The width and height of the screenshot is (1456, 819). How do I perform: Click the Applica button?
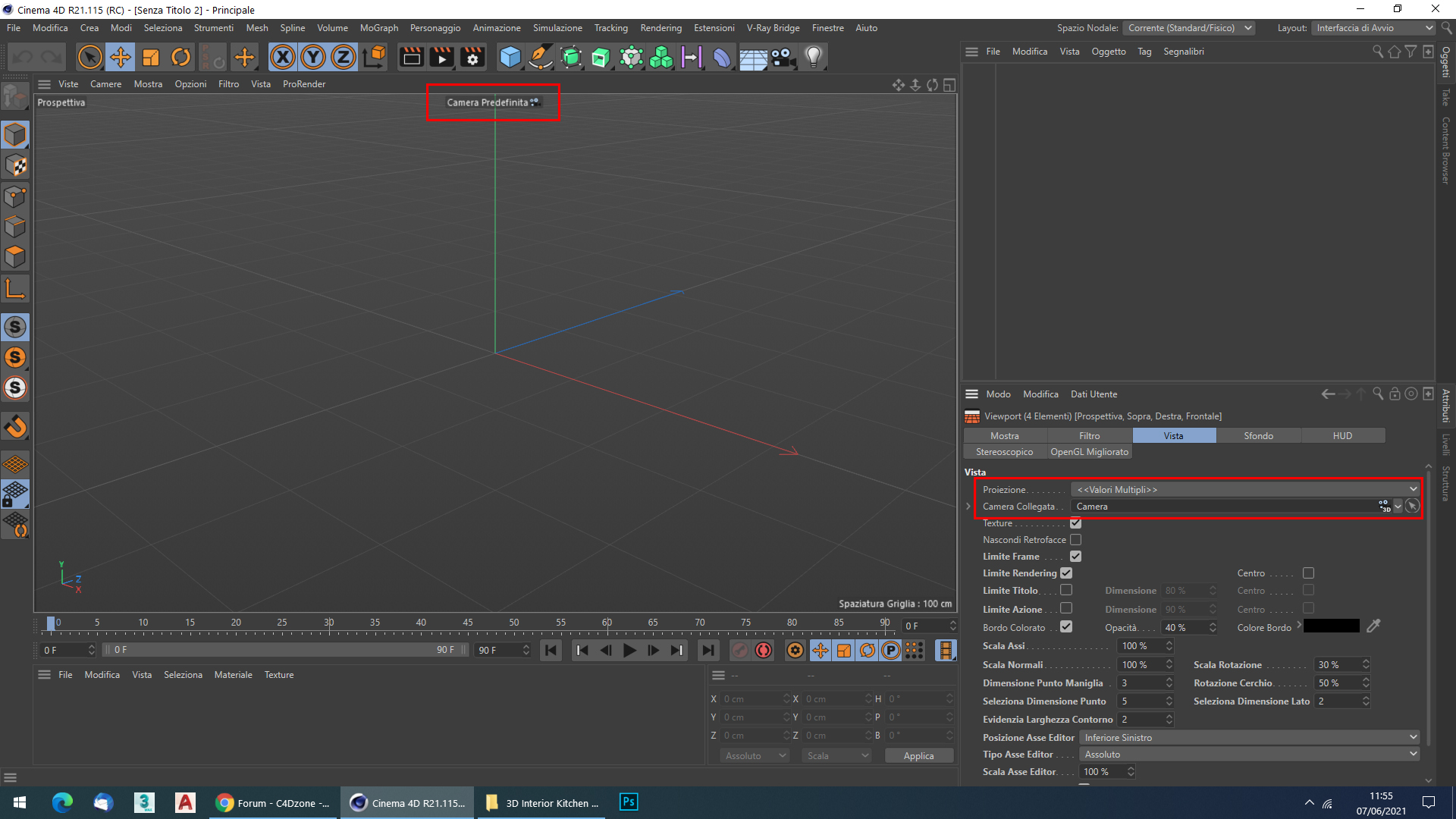[918, 755]
